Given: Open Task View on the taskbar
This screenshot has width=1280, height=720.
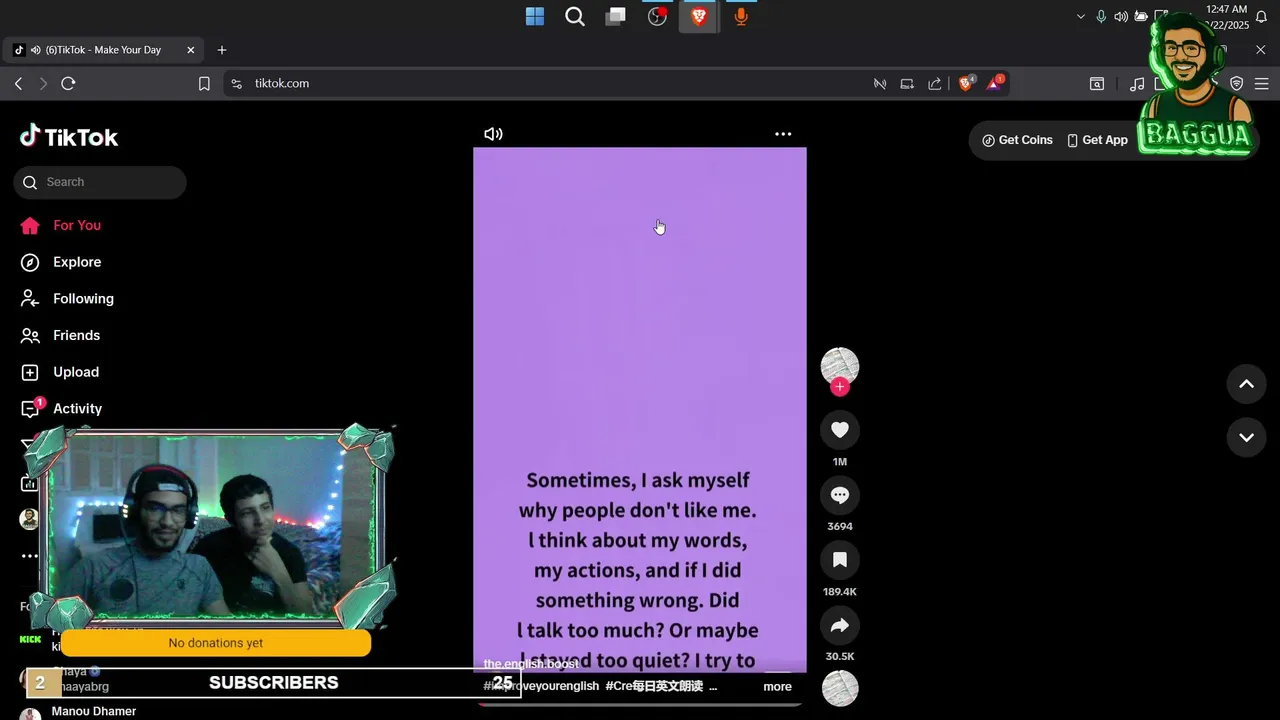Looking at the screenshot, I should click(x=616, y=16).
